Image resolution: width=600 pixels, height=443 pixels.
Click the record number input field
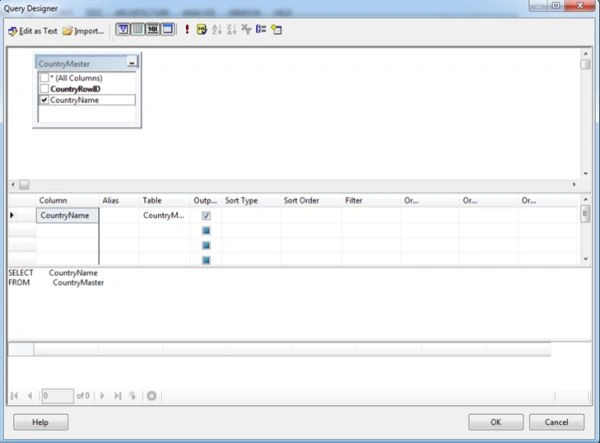coord(57,396)
